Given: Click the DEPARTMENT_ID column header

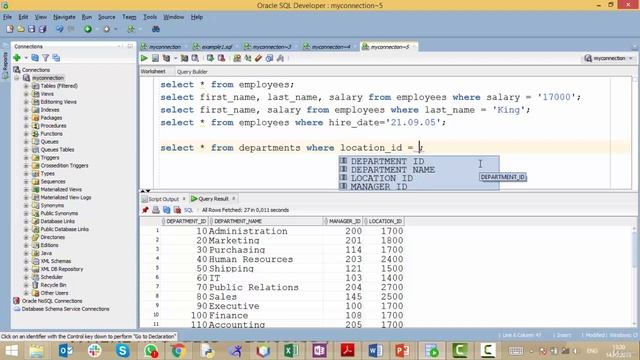Looking at the screenshot, I should [x=186, y=221].
